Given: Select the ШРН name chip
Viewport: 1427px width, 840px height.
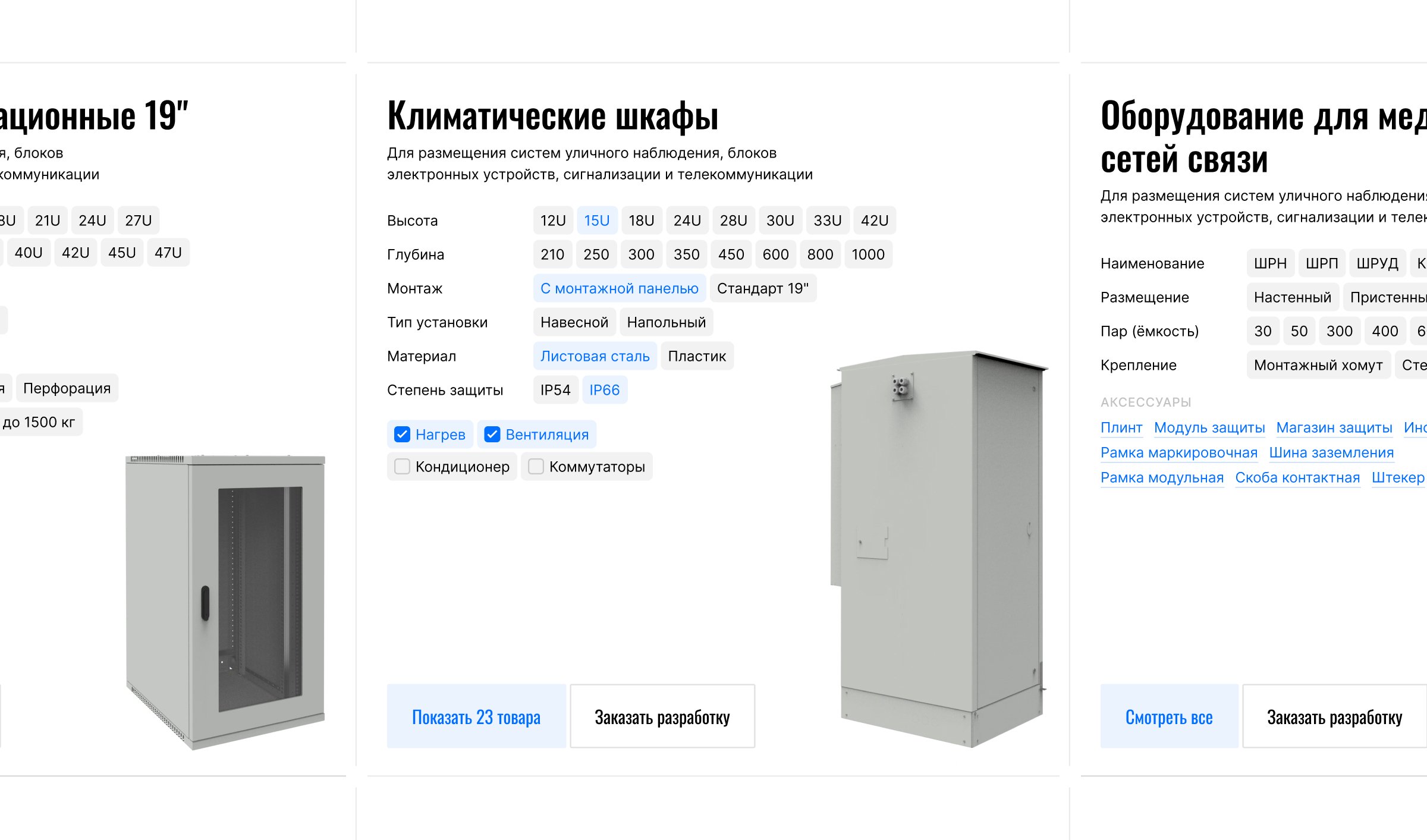Looking at the screenshot, I should click(x=1269, y=263).
